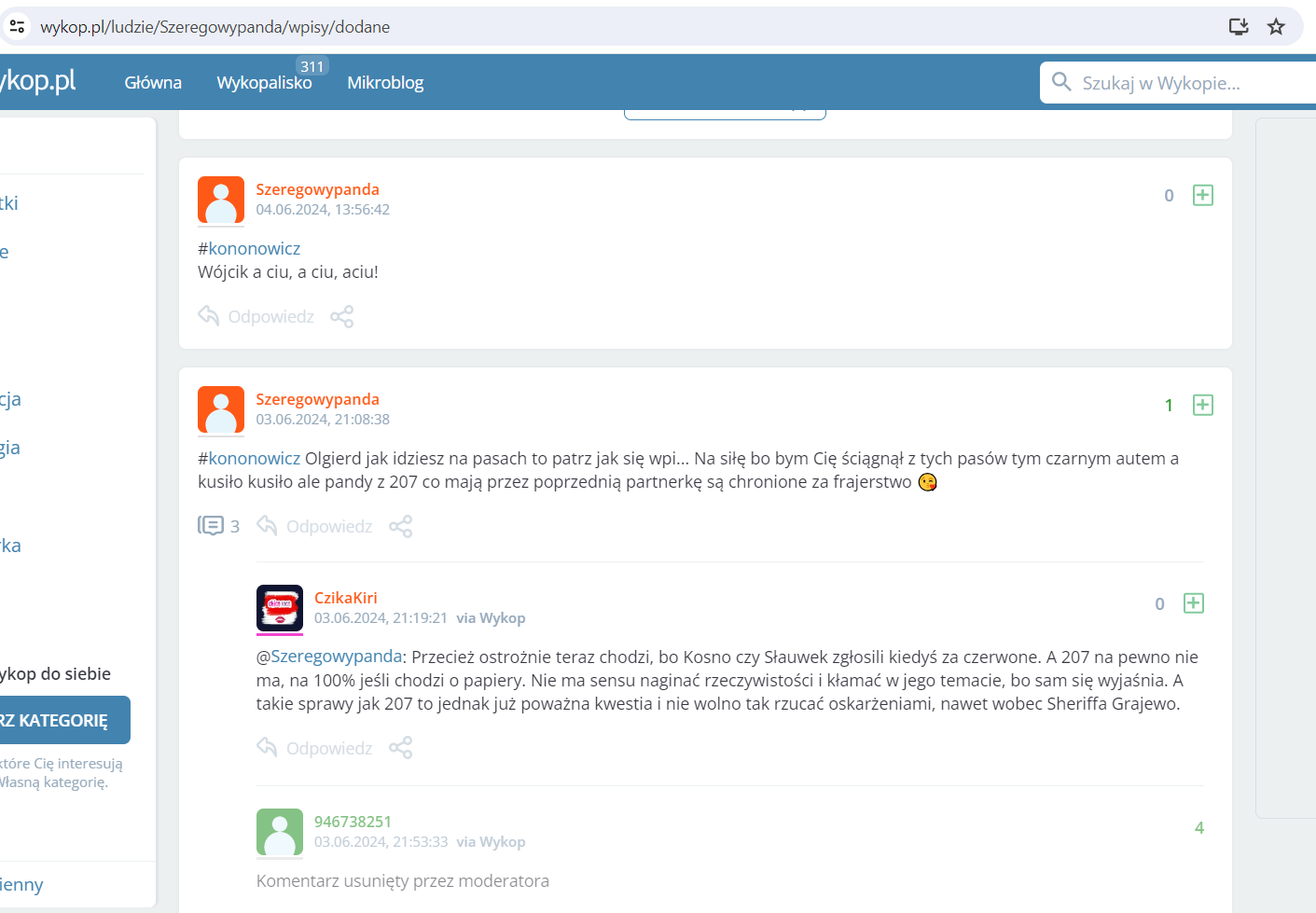The height and width of the screenshot is (913, 1316).
Task: Click the site info icon in address bar
Action: point(17,26)
